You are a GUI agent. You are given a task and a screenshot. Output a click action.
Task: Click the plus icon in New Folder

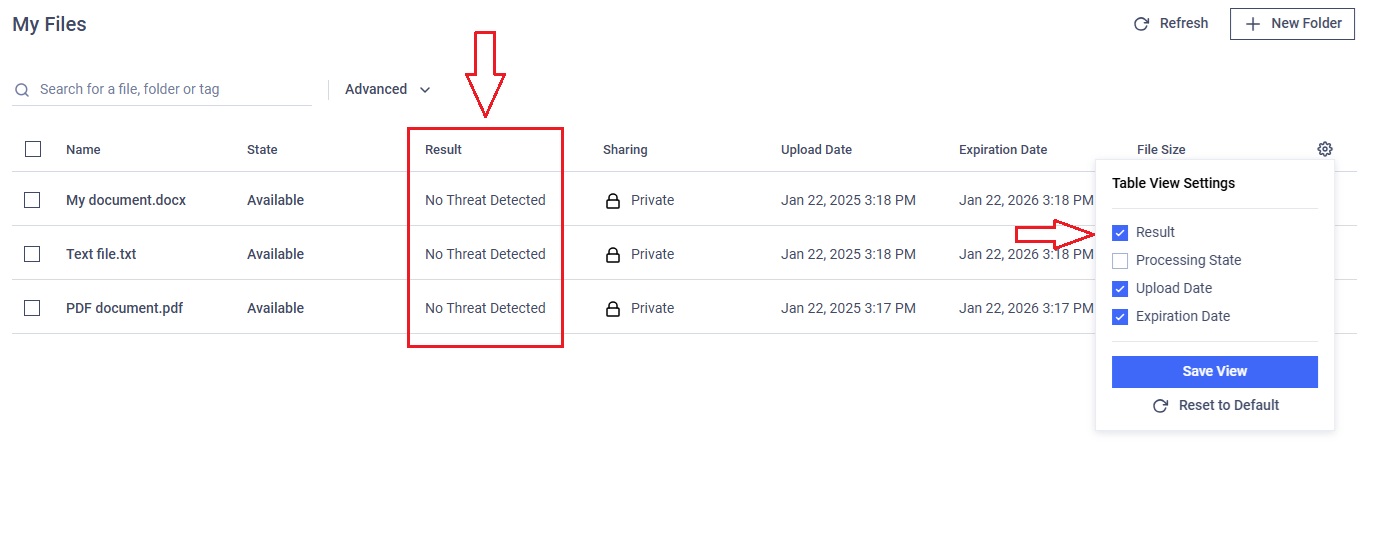click(1252, 23)
